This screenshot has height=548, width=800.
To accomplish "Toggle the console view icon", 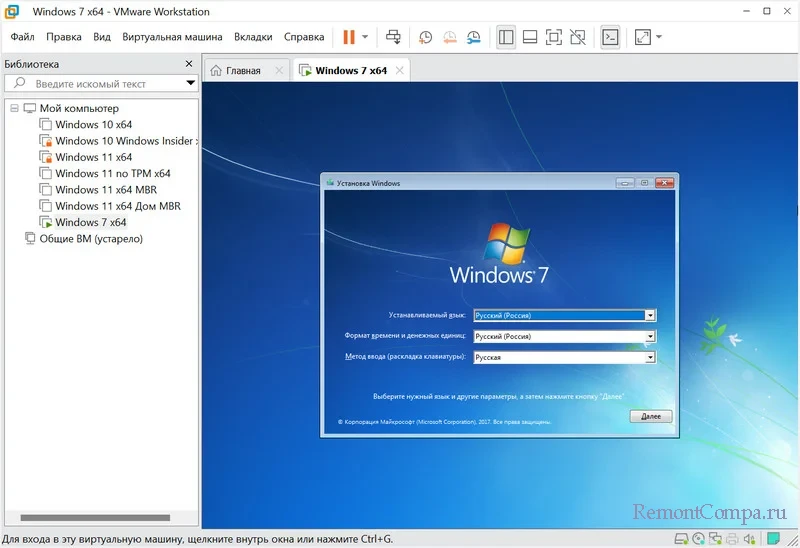I will pos(610,37).
